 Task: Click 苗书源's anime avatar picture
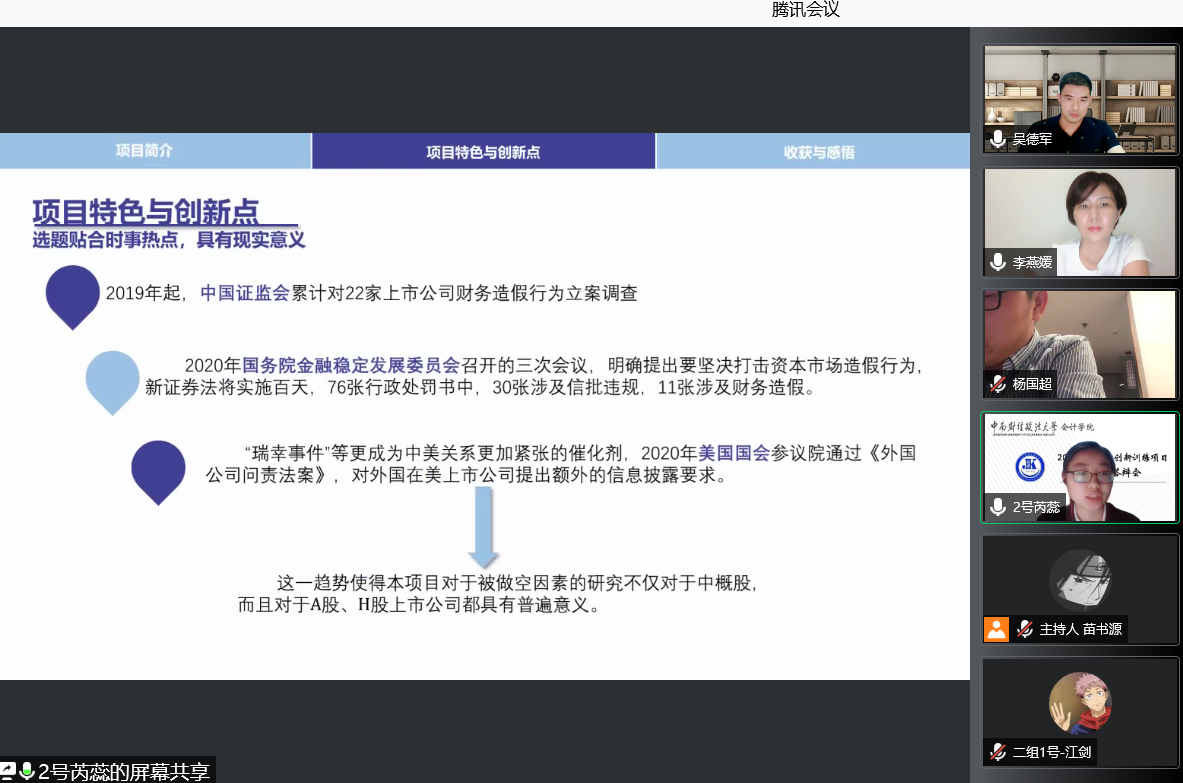tap(1079, 580)
